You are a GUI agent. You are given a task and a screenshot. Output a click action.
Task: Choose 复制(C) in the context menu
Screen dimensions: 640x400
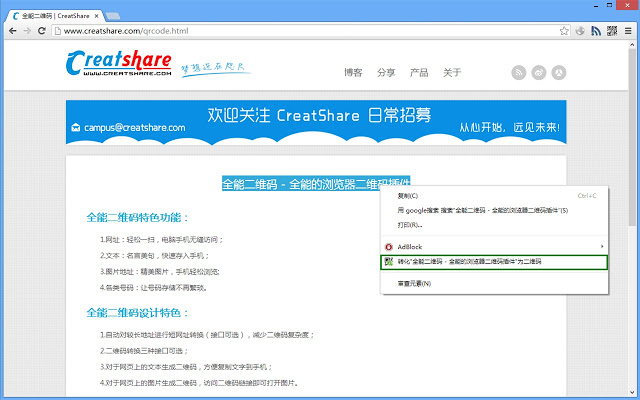coord(494,196)
